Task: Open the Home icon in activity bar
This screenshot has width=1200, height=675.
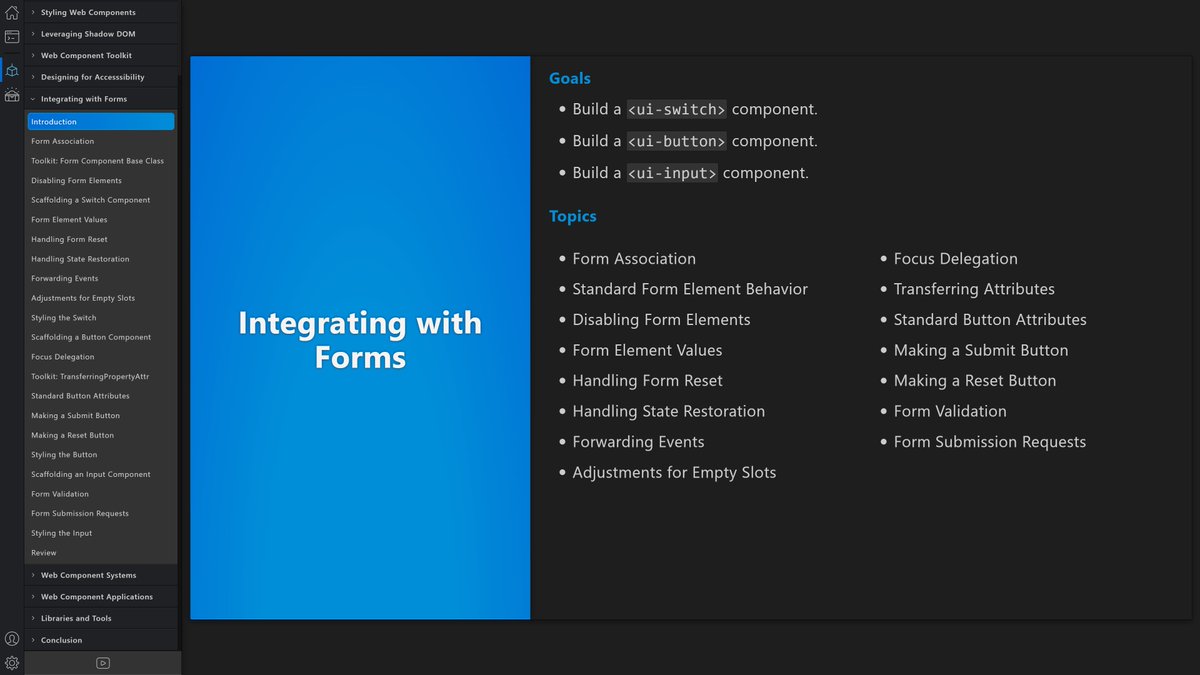Action: [12, 13]
